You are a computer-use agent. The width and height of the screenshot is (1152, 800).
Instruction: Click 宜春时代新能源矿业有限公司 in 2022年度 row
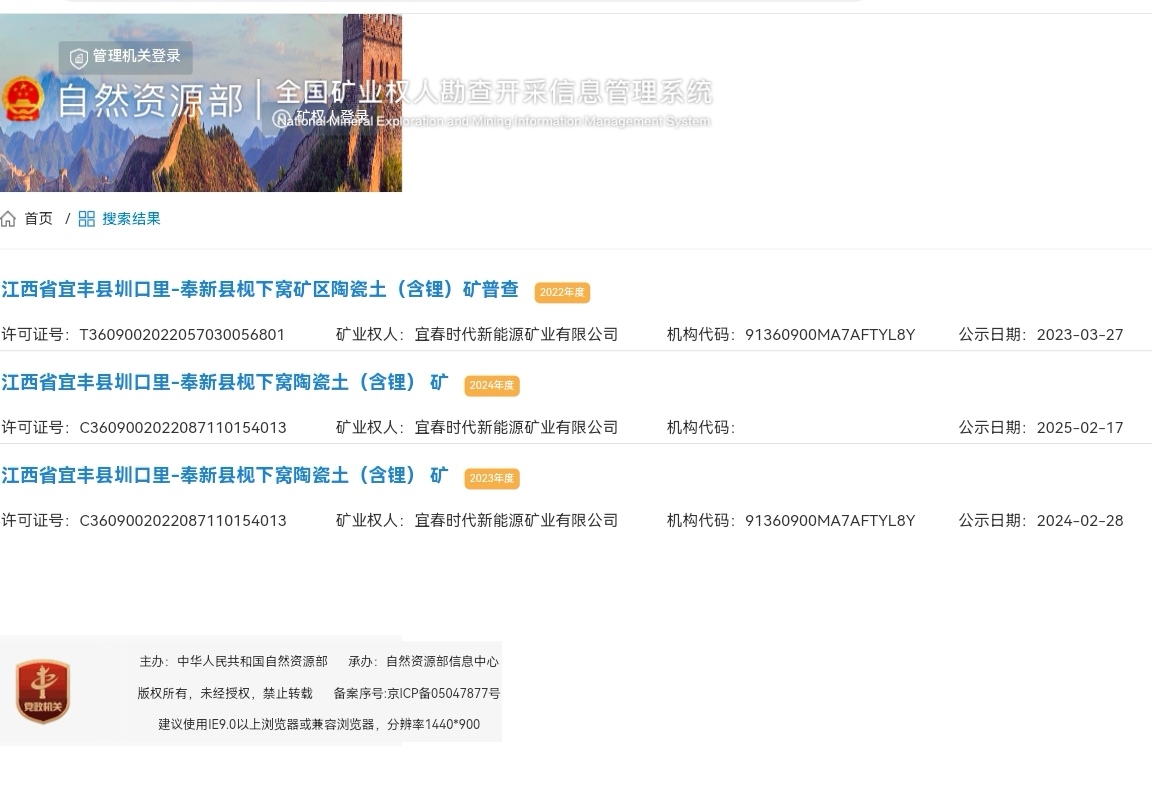(x=516, y=335)
